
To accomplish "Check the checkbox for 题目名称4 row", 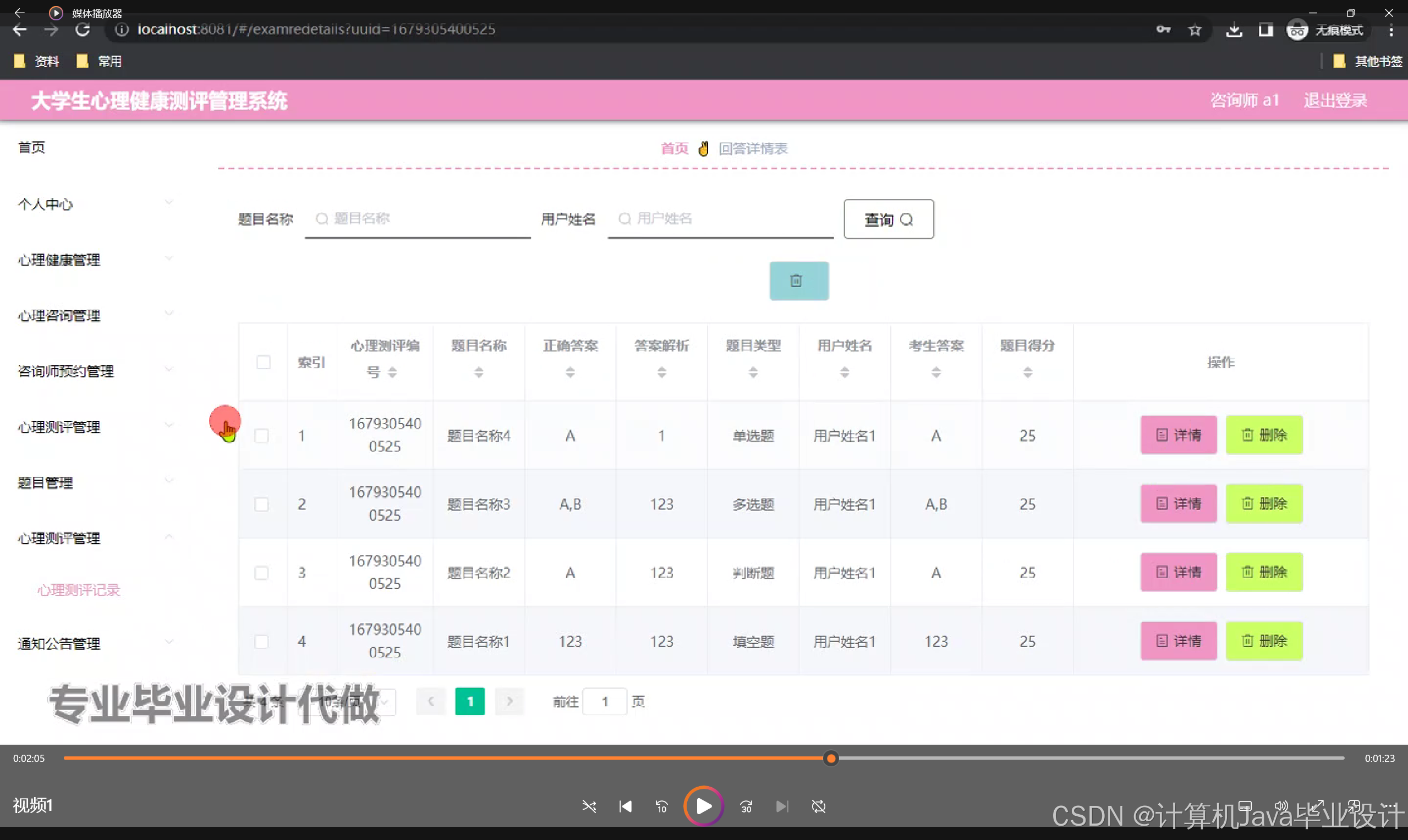I will click(x=261, y=435).
